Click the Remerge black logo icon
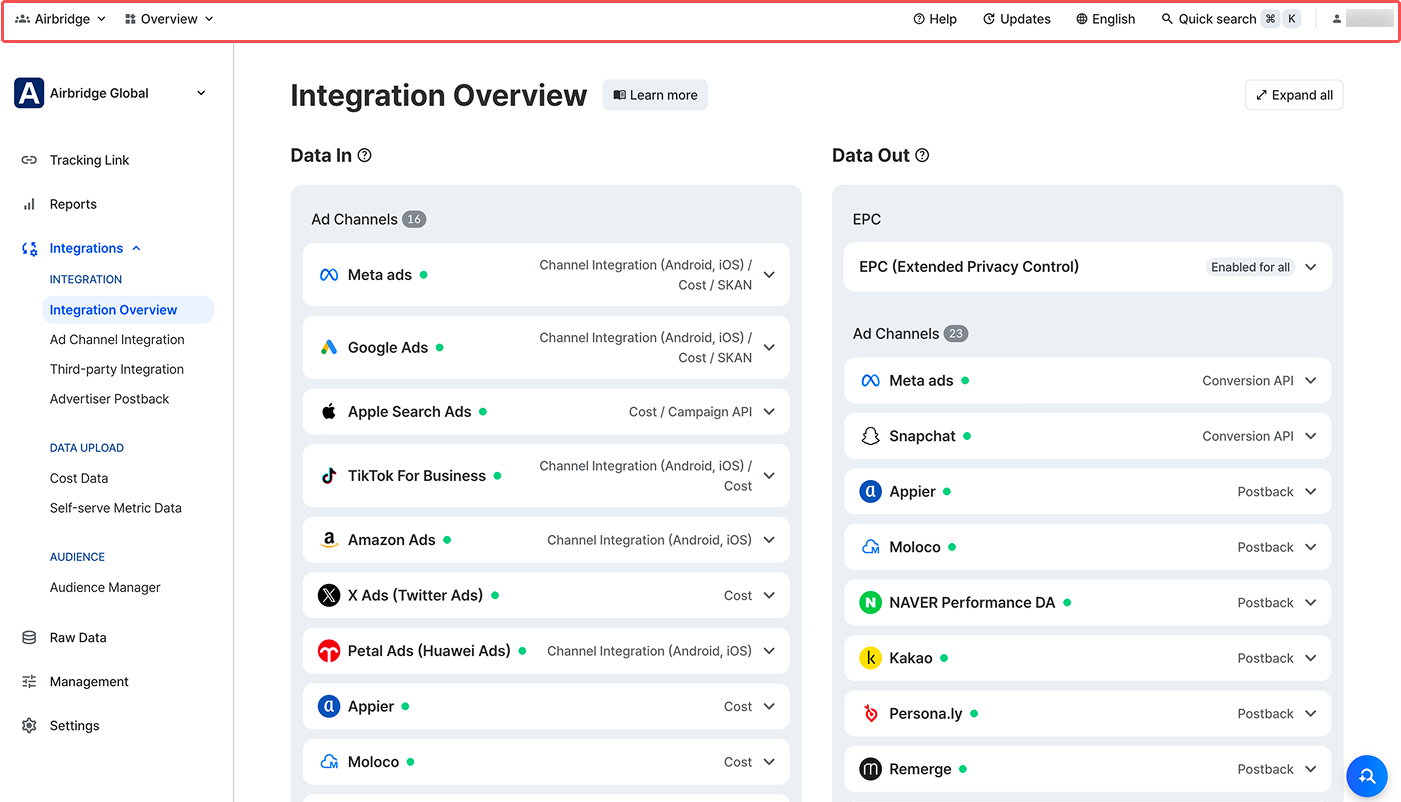Screen dimensions: 1401x802 (x=871, y=769)
